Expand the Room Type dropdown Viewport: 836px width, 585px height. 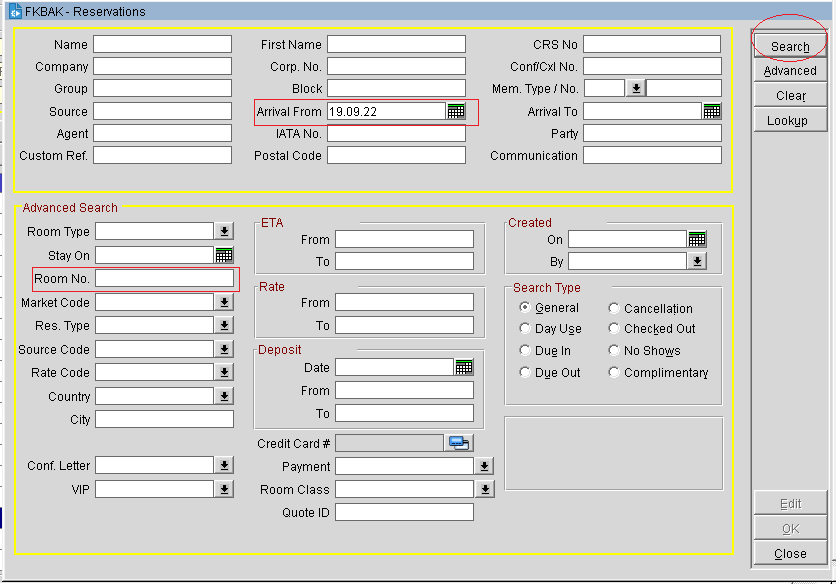[224, 231]
